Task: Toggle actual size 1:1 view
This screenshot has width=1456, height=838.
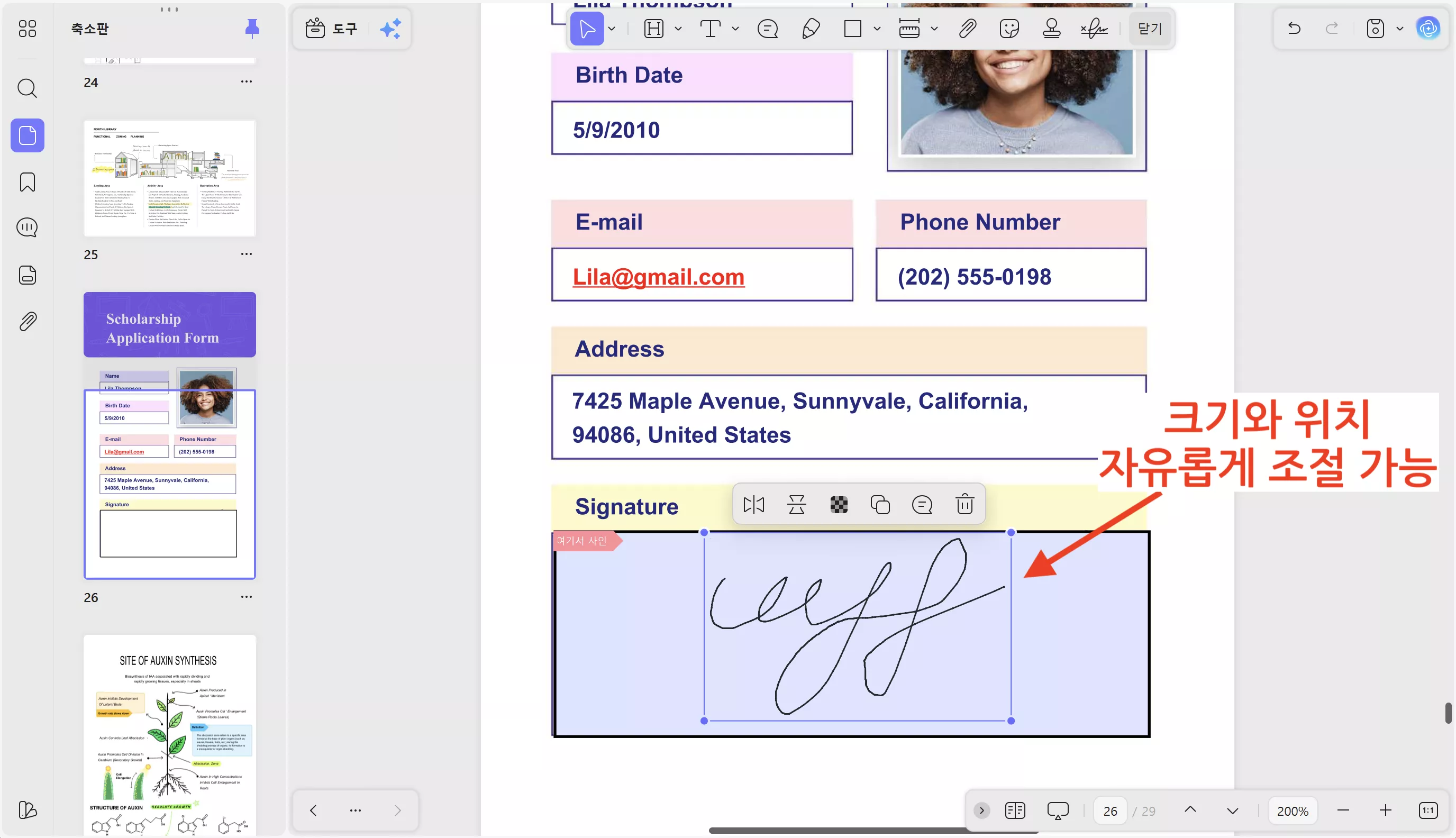Action: (1428, 810)
